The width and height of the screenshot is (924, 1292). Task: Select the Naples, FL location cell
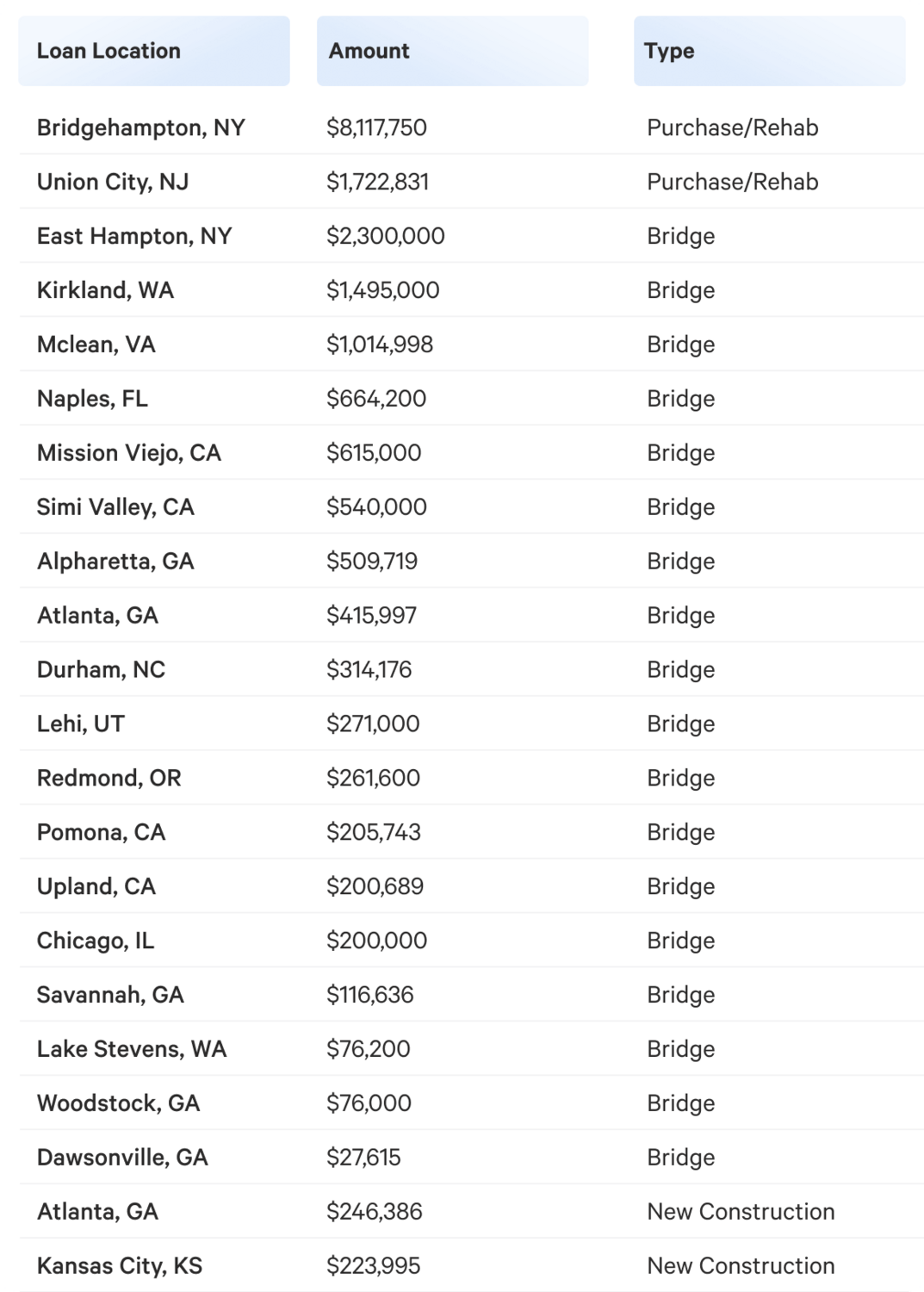(x=92, y=399)
